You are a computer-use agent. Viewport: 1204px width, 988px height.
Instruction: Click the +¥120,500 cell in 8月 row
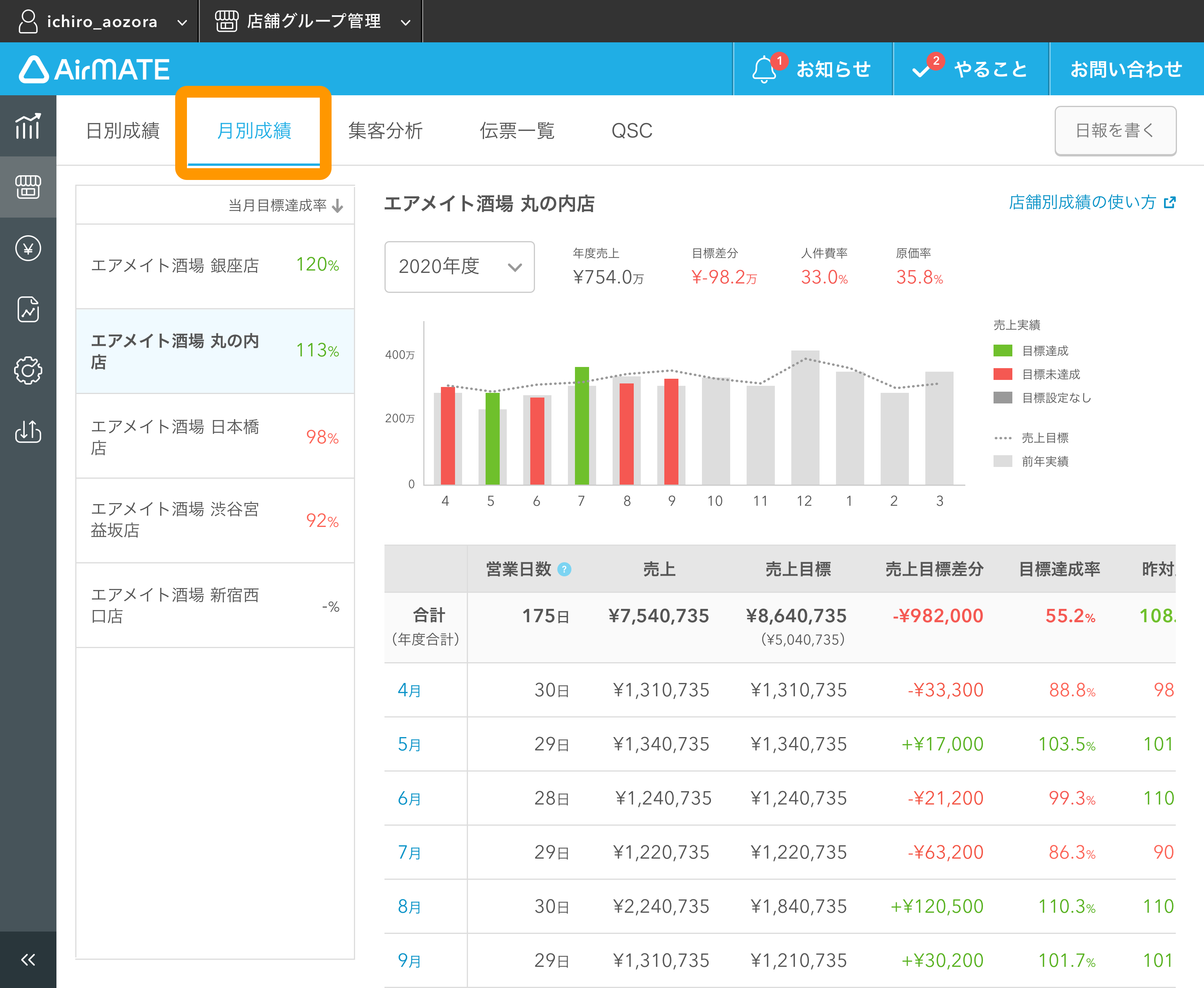point(937,906)
